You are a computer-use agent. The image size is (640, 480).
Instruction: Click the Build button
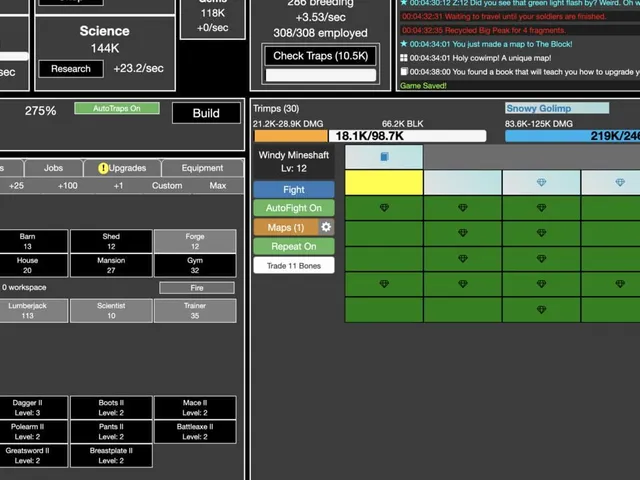tap(206, 113)
